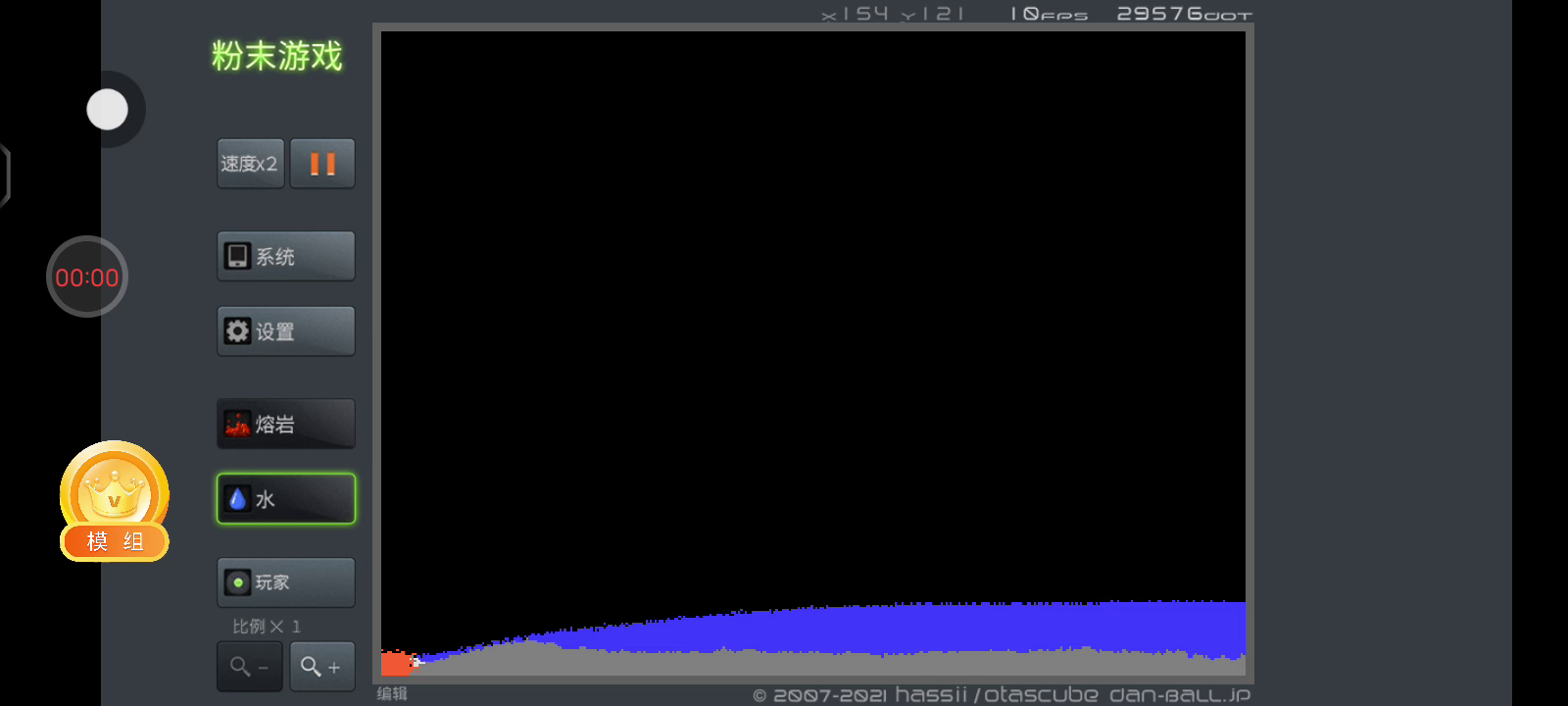
Task: Pause the simulation with the orange pause icon
Action: point(322,164)
